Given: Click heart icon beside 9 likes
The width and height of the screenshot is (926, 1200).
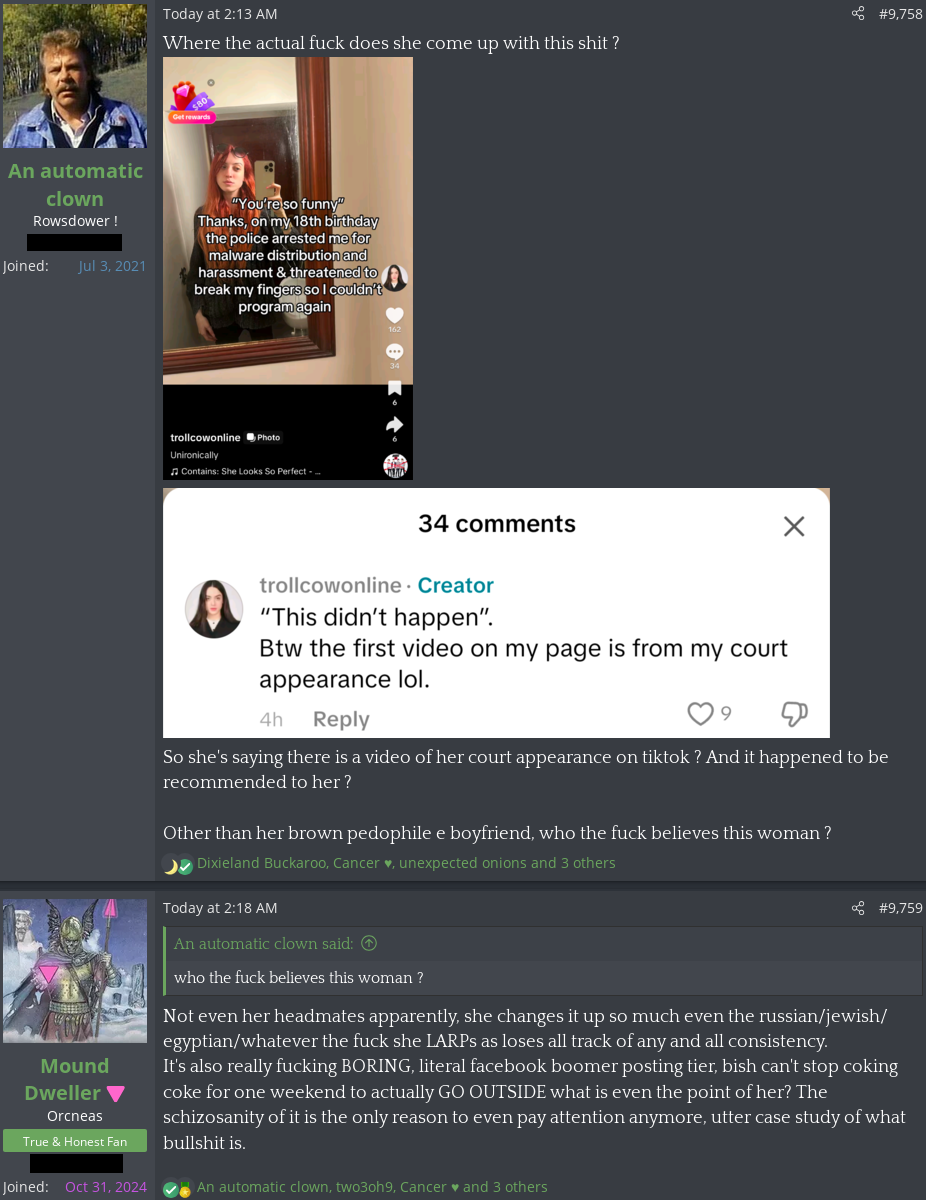Looking at the screenshot, I should tap(700, 713).
